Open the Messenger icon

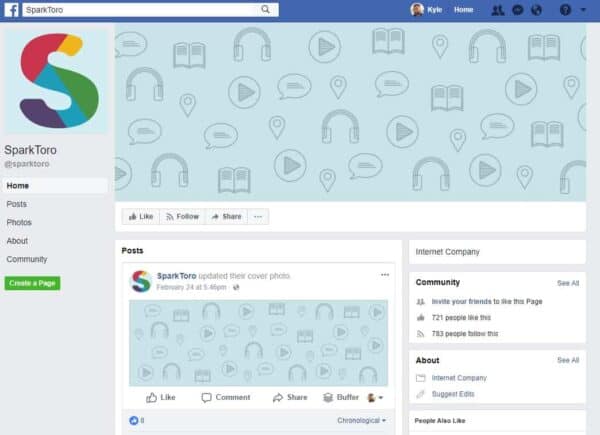click(518, 10)
